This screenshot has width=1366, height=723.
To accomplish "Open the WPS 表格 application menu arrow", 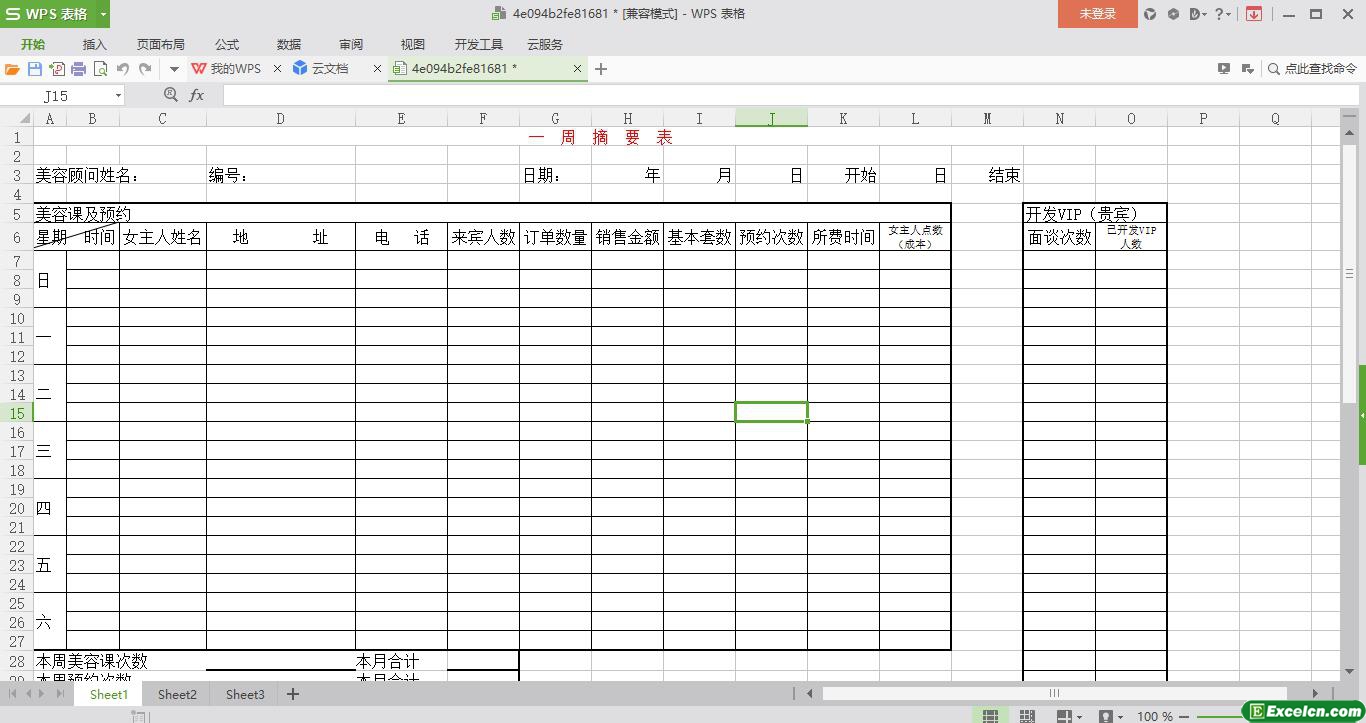I will pyautogui.click(x=103, y=14).
